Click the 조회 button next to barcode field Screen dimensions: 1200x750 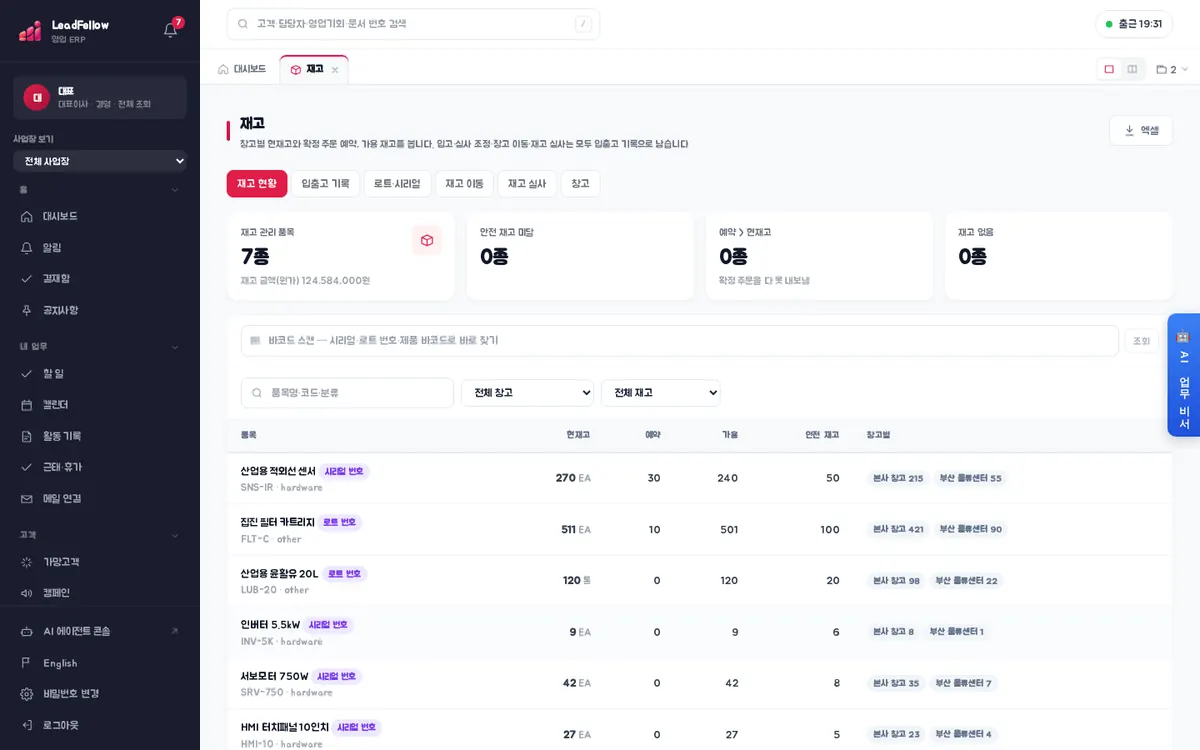tap(1141, 341)
